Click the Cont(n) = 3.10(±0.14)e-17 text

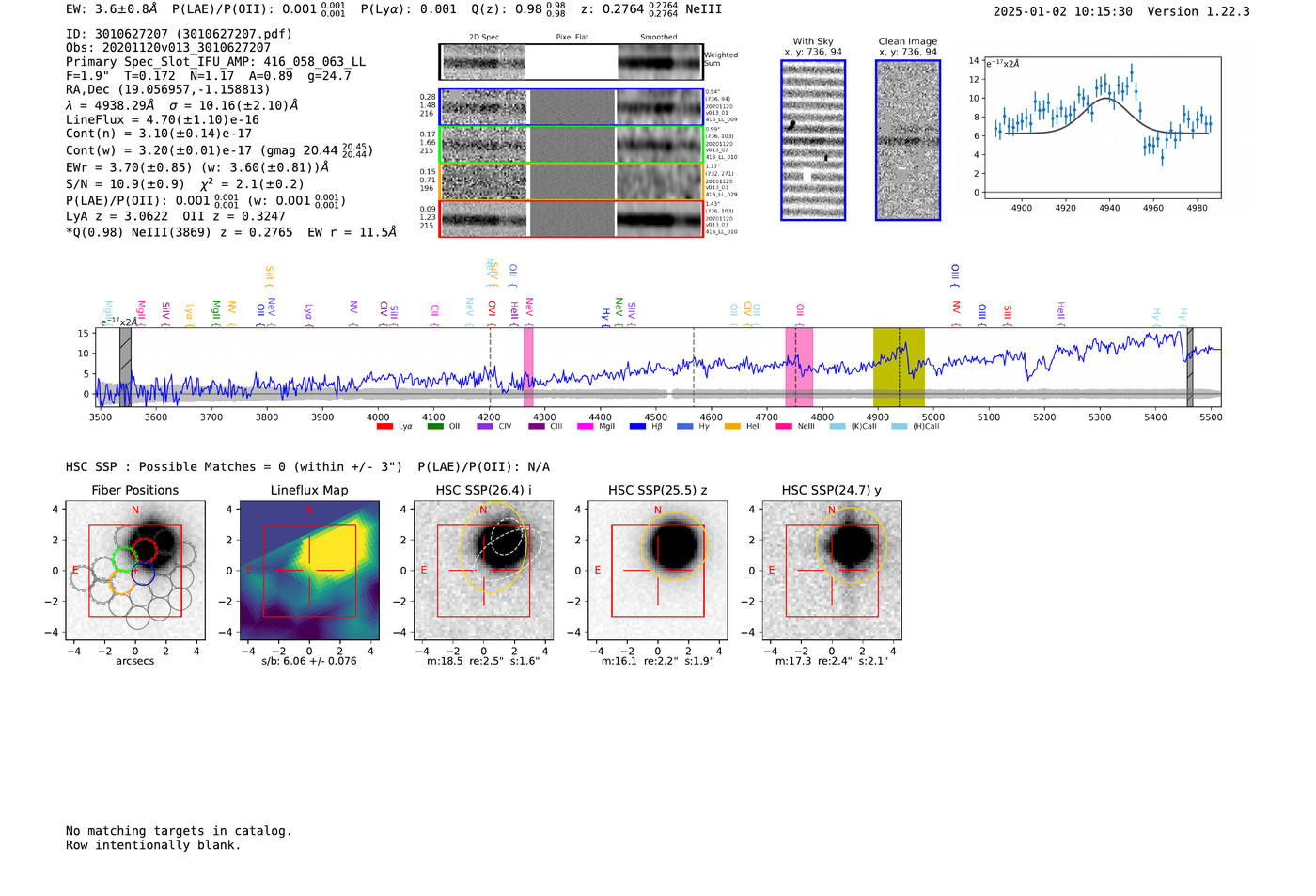(x=159, y=134)
